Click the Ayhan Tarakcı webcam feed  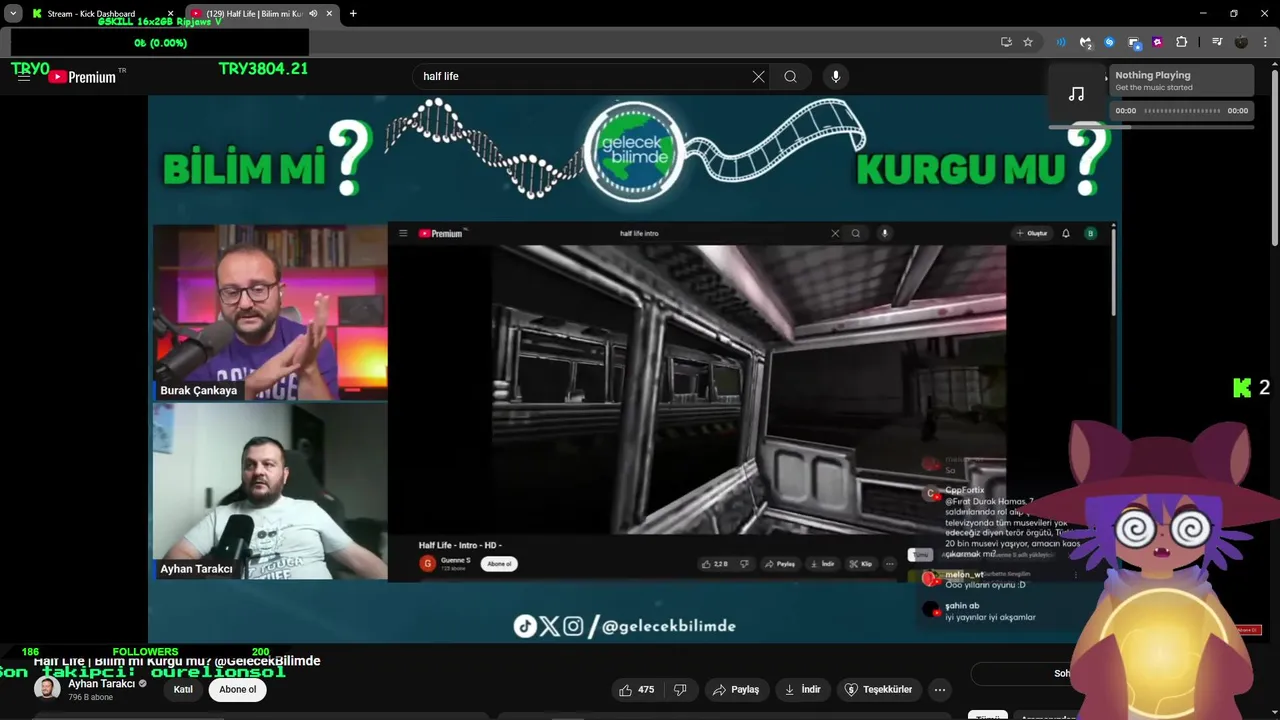(x=270, y=491)
